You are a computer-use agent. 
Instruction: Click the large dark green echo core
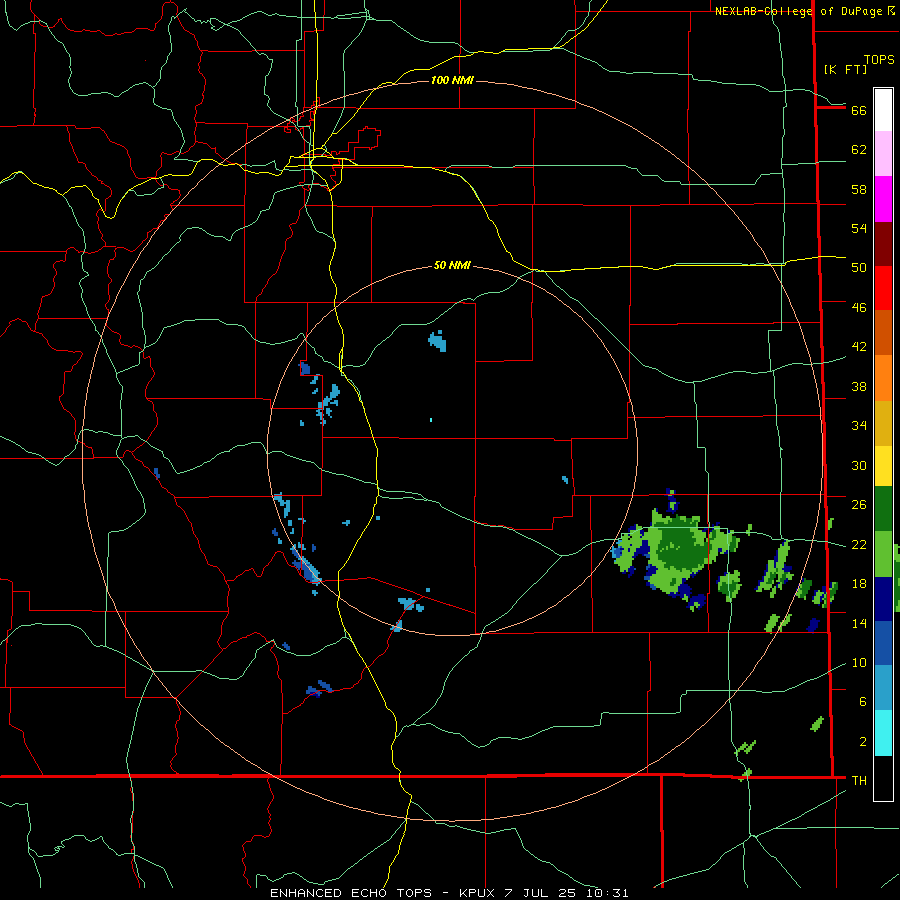683,547
